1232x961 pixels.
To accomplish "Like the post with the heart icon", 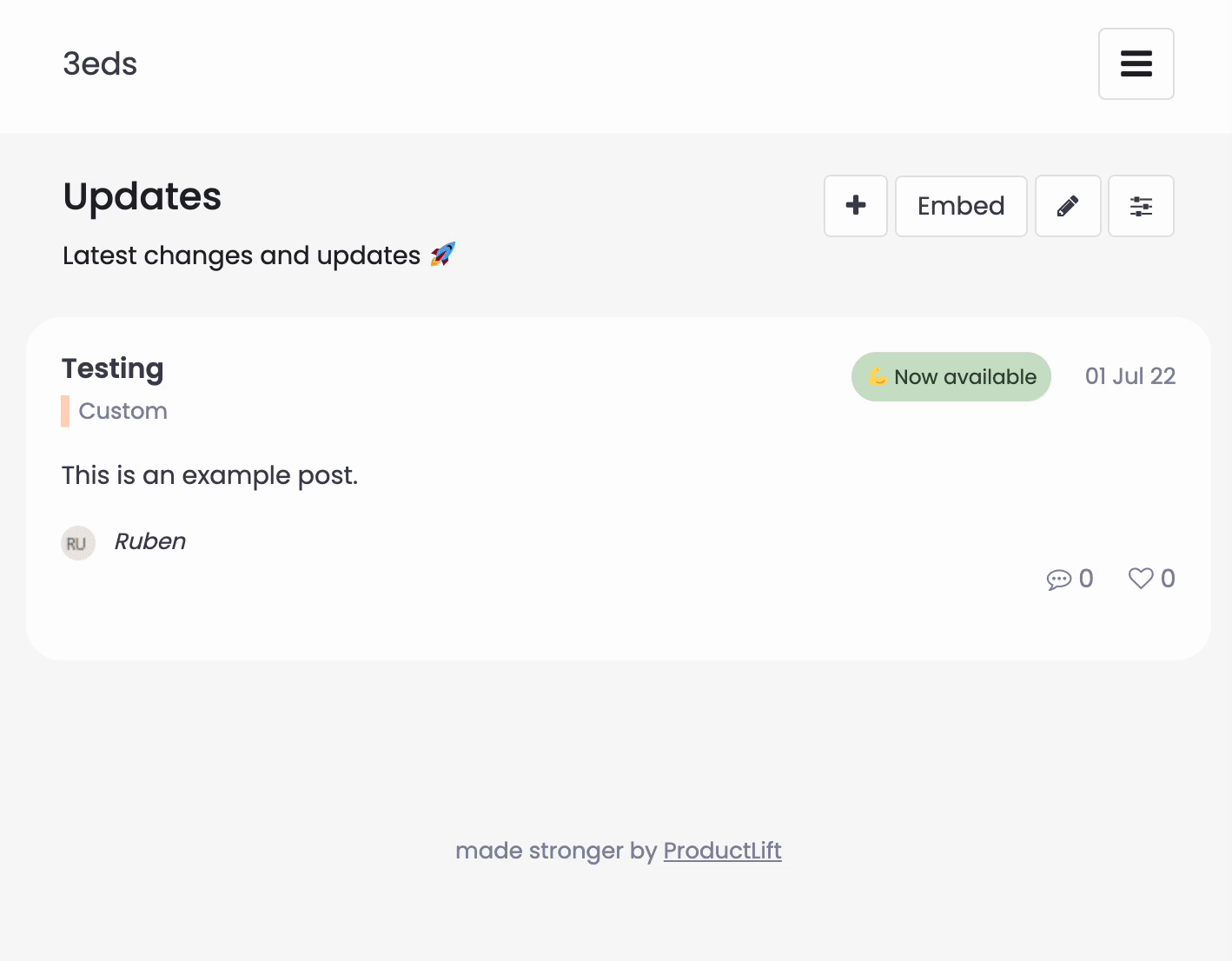I will point(1140,579).
